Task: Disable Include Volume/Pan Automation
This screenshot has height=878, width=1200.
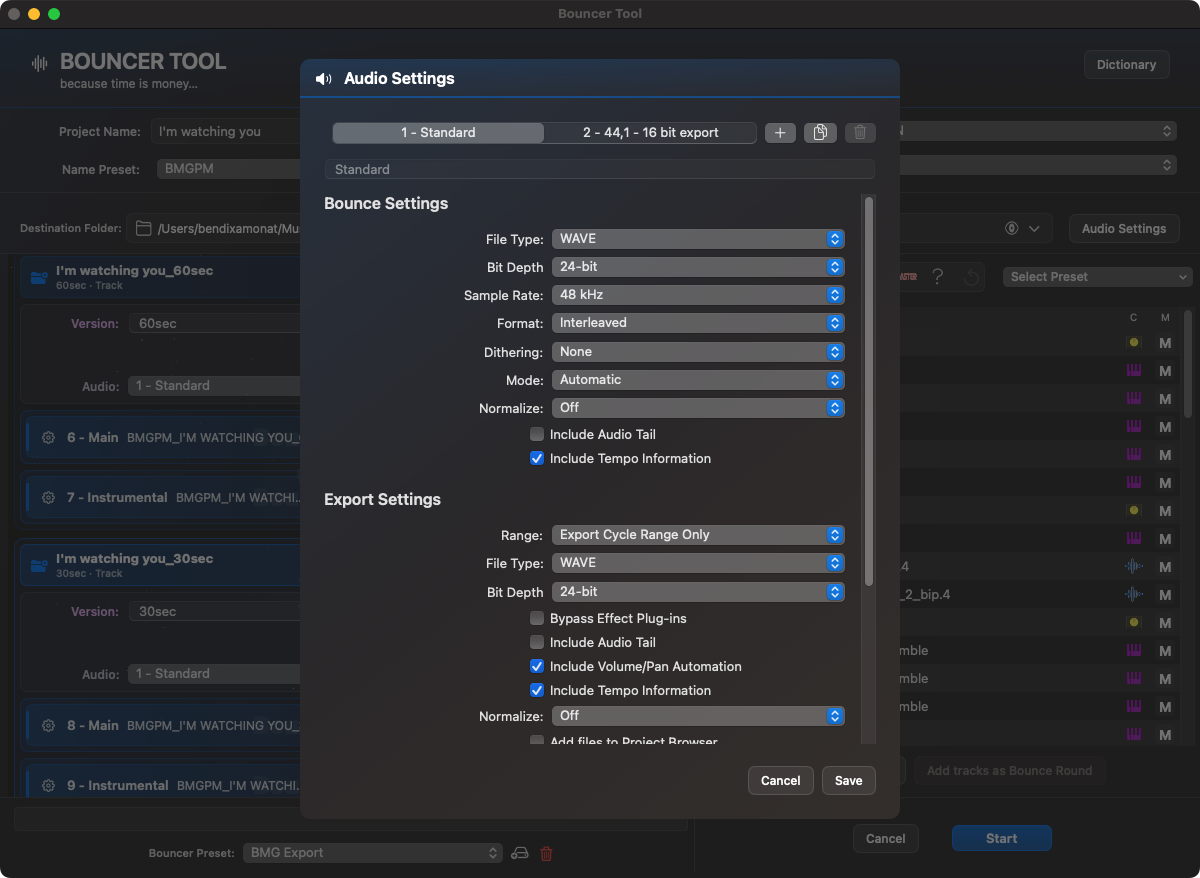Action: tap(537, 666)
